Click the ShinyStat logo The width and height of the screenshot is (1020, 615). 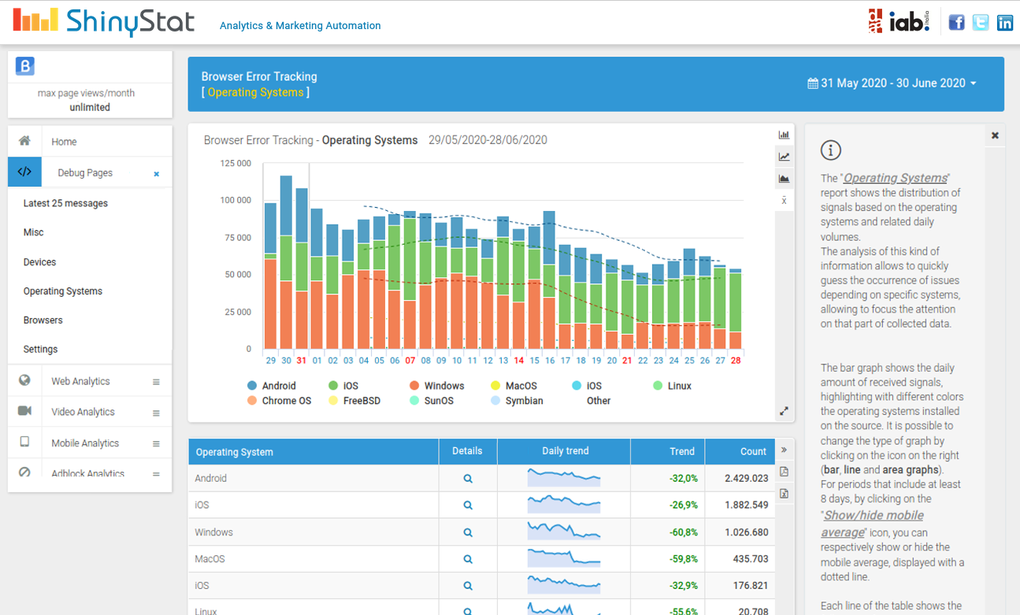coord(100,21)
